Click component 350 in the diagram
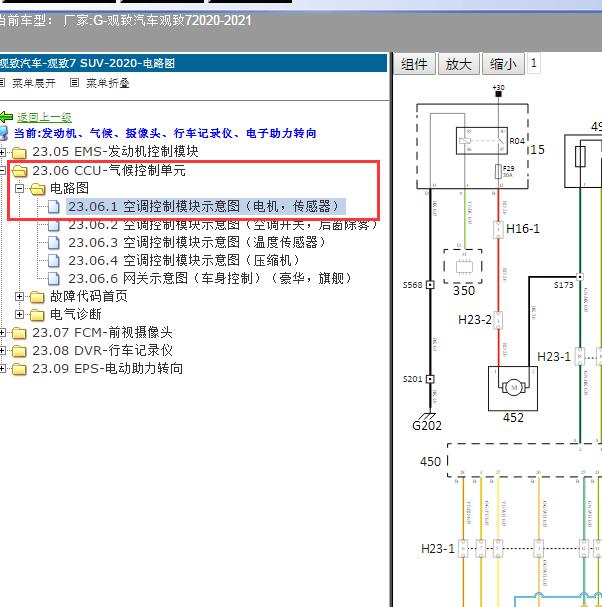Screen dimensions: 602x607 [463, 267]
